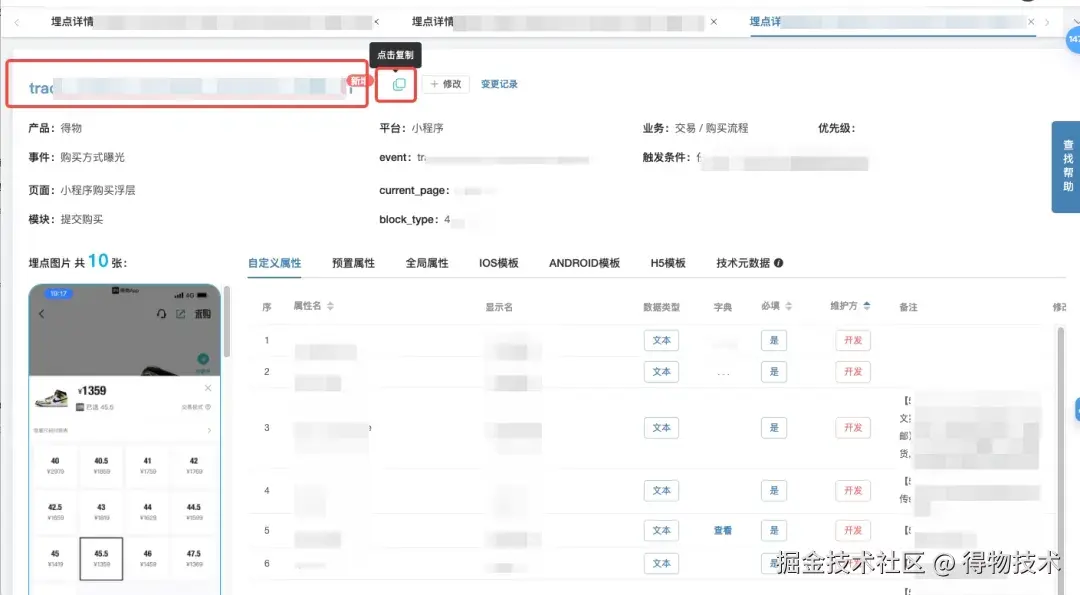The height and width of the screenshot is (595, 1080).
Task: Open the second 埋点详情 tab
Action: [x=433, y=22]
